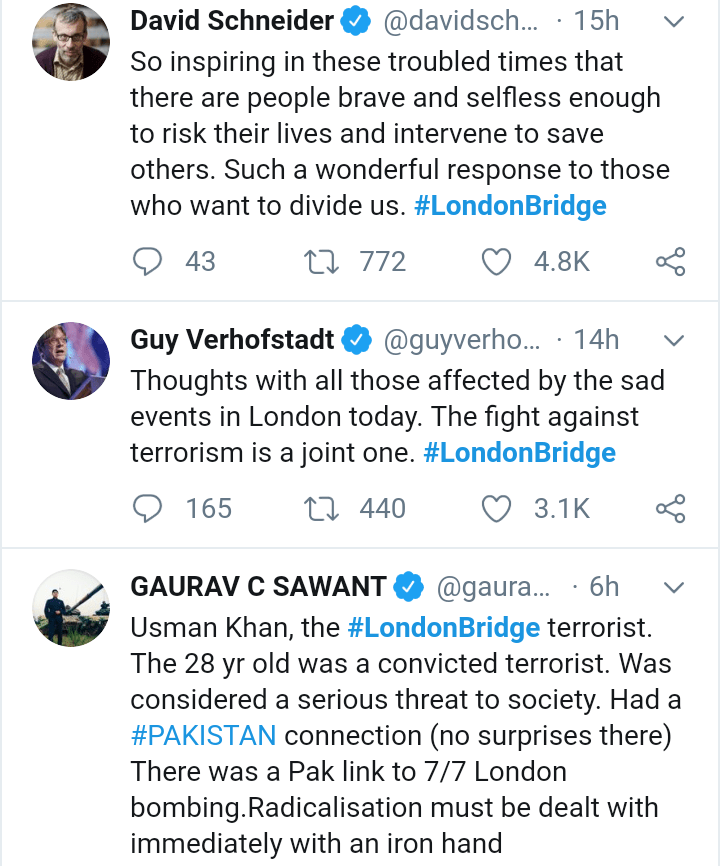
Task: Reply to Guy Verhofstadt's tweet
Action: click(x=147, y=509)
